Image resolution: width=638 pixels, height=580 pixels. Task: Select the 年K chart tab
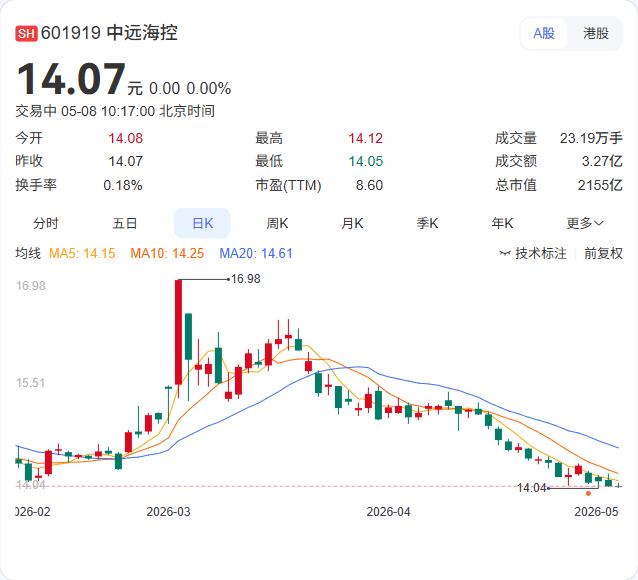click(502, 223)
